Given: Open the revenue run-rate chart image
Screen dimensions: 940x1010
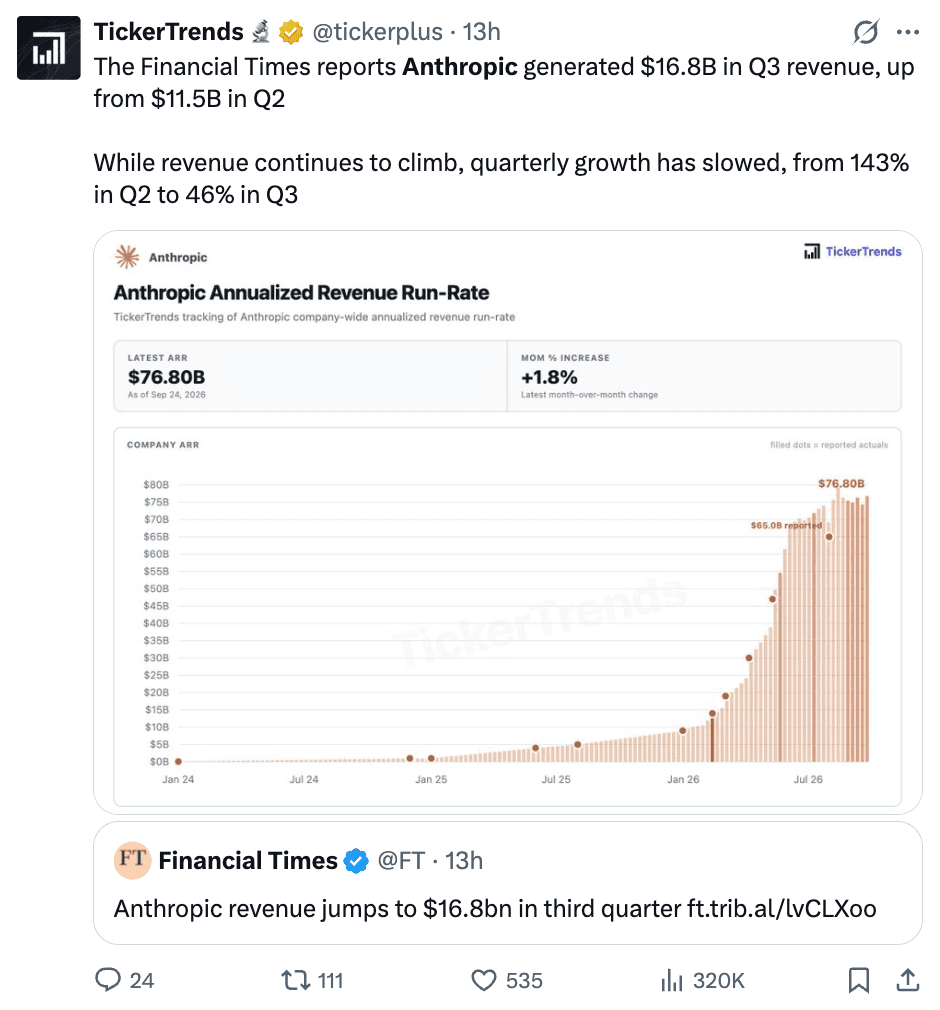Looking at the screenshot, I should pos(508,522).
